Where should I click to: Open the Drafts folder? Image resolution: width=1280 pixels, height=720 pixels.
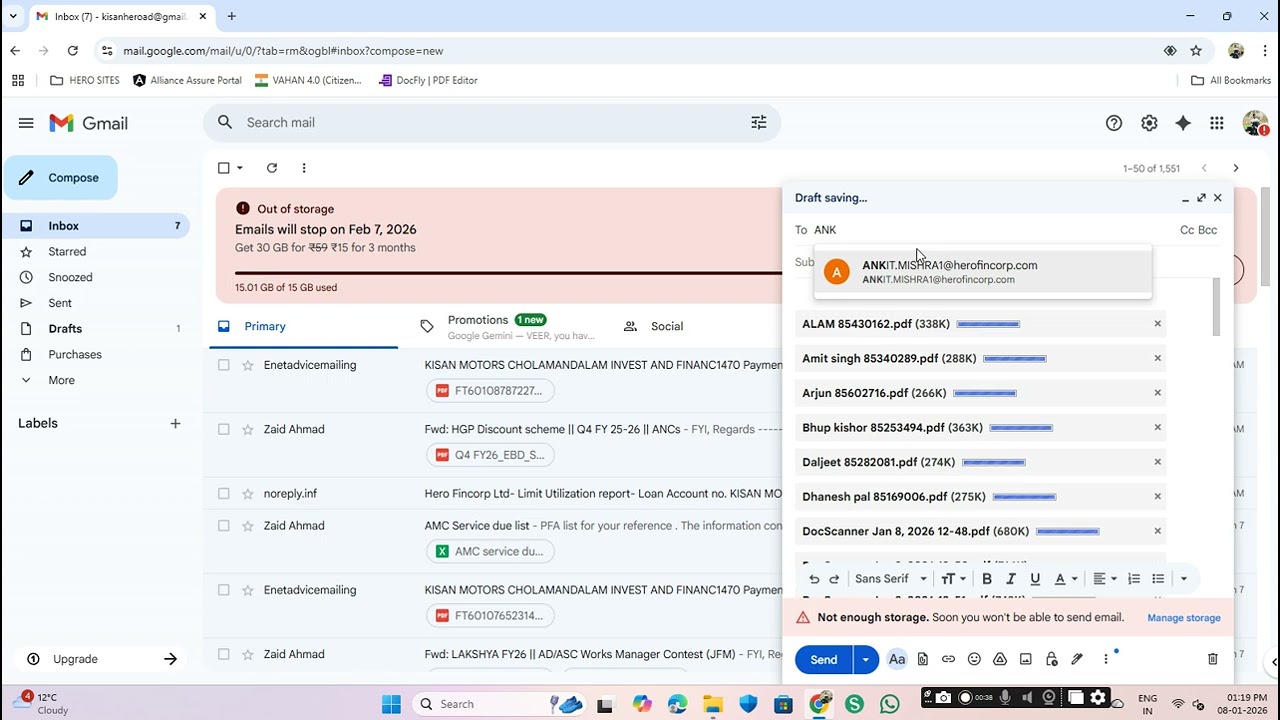pos(65,328)
